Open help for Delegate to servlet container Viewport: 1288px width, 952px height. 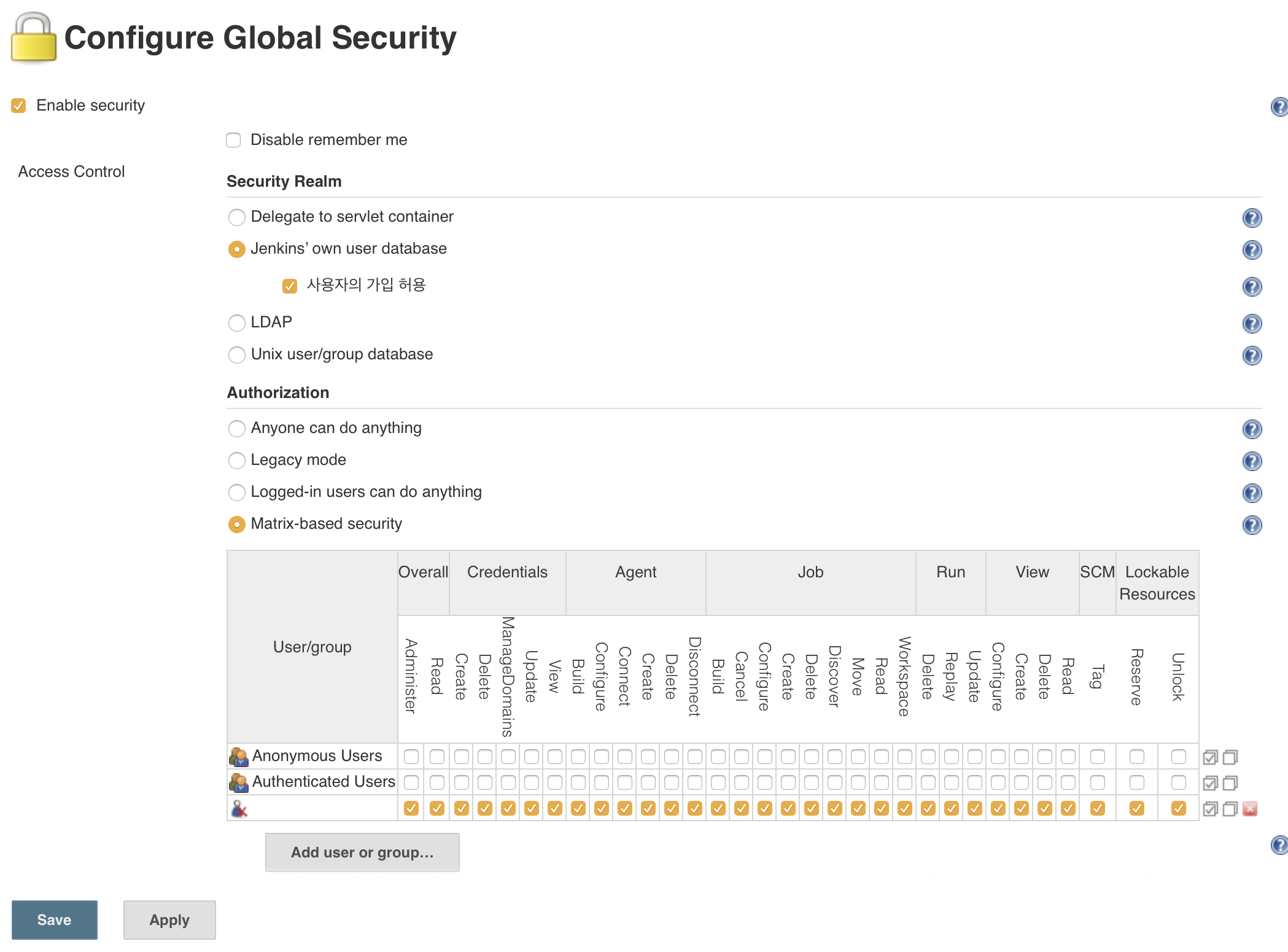point(1251,218)
